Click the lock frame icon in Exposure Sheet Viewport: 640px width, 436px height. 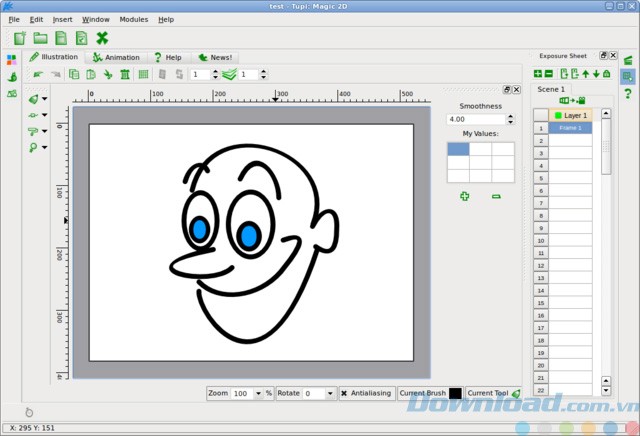click(x=607, y=73)
